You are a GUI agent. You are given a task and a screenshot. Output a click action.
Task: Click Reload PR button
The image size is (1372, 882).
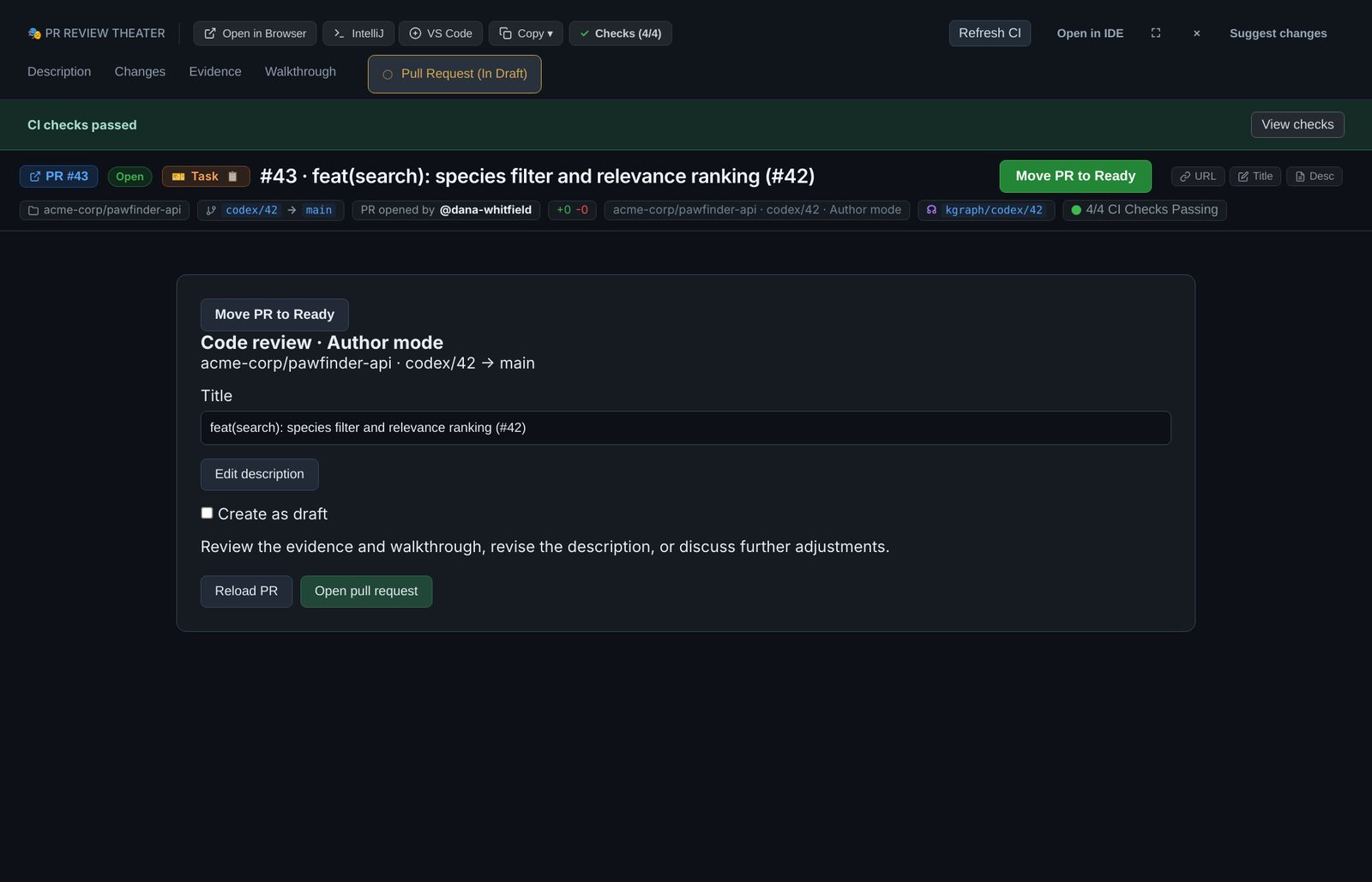tap(246, 591)
